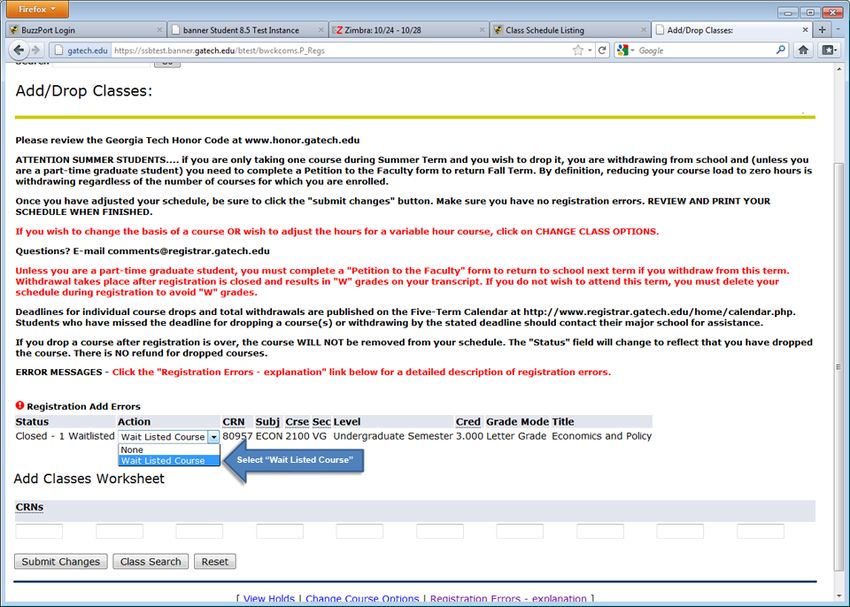Click the red Registration Add Errors icon

(20, 405)
